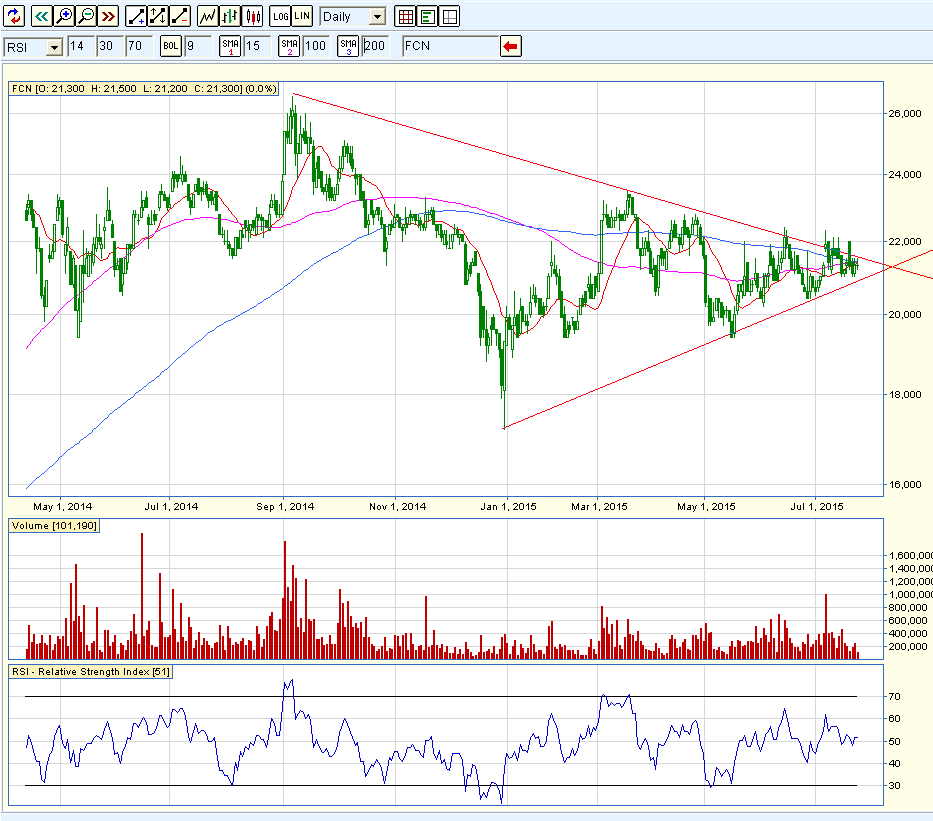Viewport: 933px width, 821px height.
Task: Toggle the SMA 1 moving average
Action: [230, 46]
